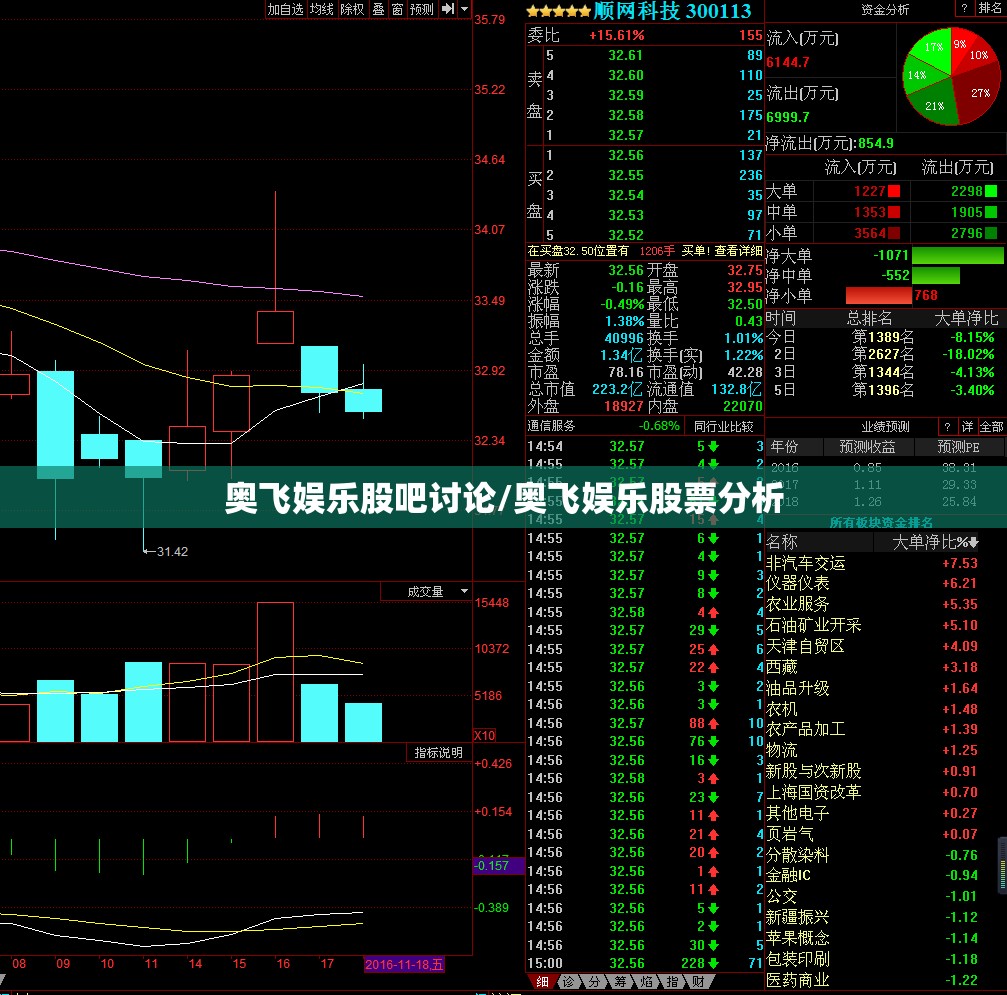Click the 指标说明 indicator description button
This screenshot has width=1007, height=995.
pos(439,752)
